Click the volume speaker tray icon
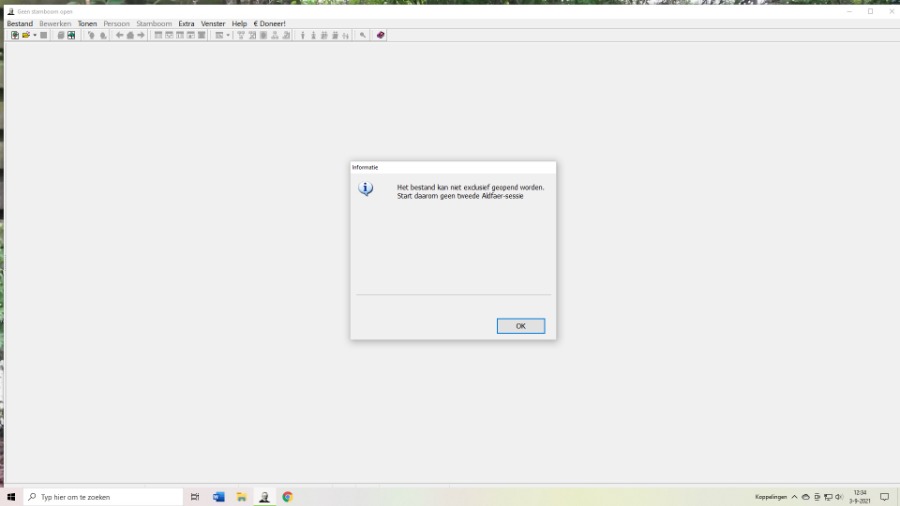The image size is (900, 506). click(x=839, y=497)
